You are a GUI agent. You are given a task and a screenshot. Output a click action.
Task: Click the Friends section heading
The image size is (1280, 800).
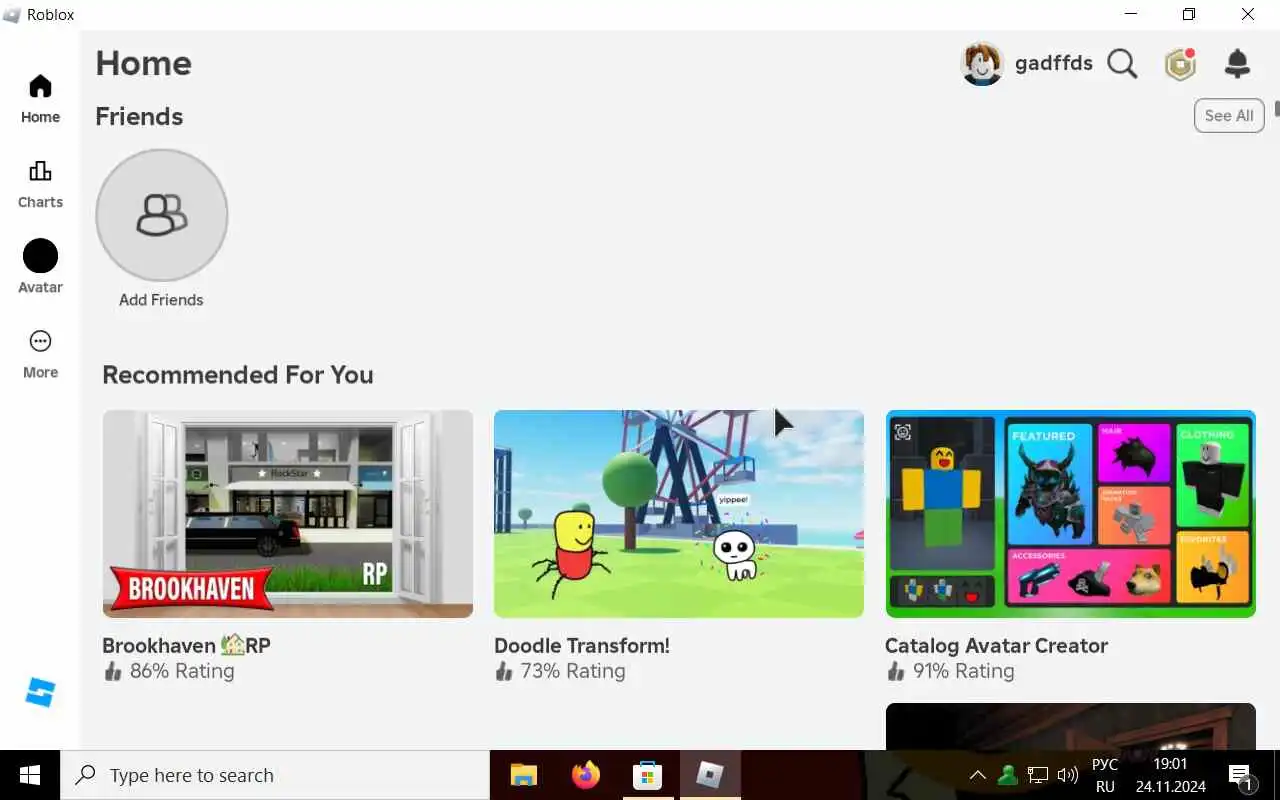click(x=139, y=117)
